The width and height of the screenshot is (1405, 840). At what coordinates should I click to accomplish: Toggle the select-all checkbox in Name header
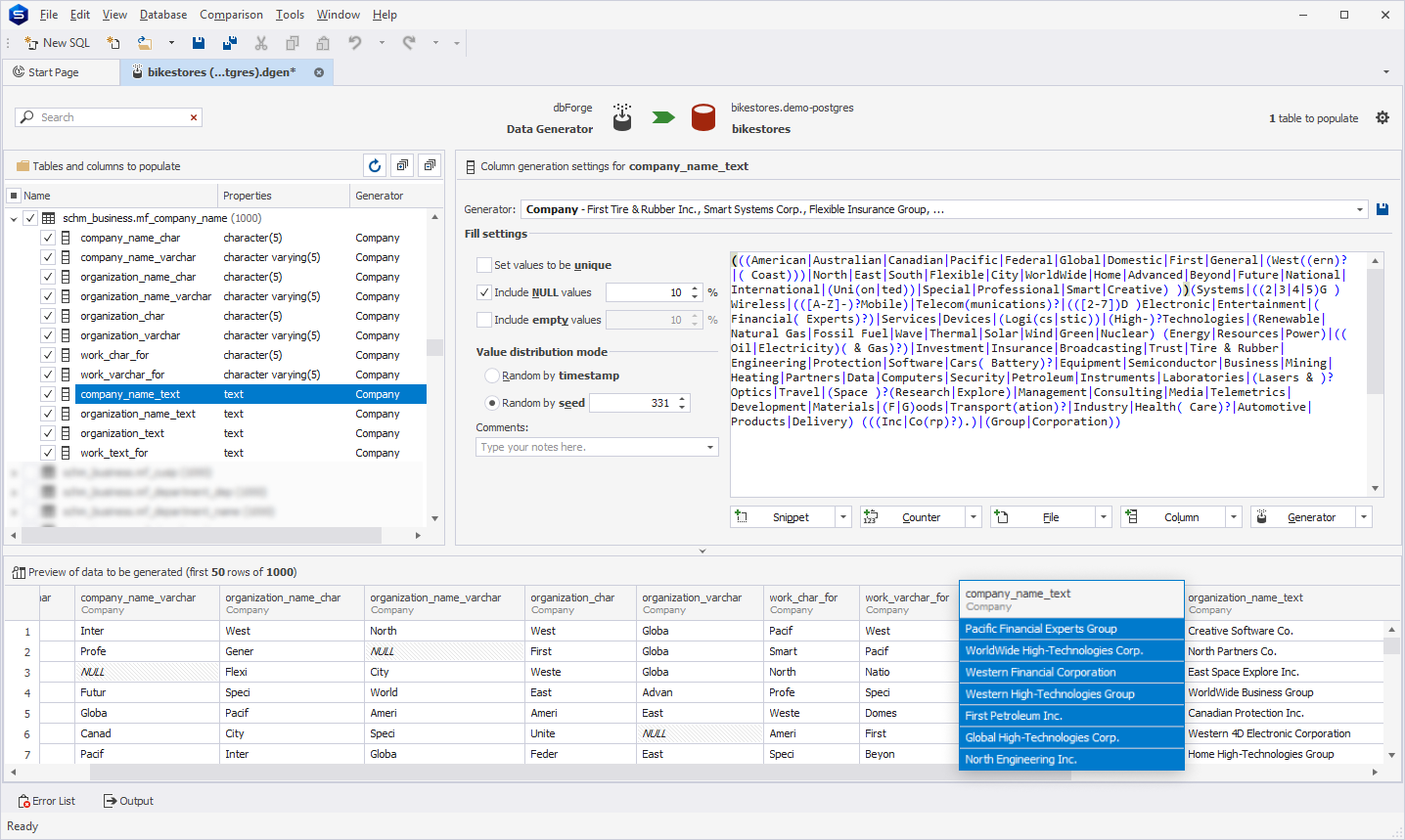click(x=14, y=196)
